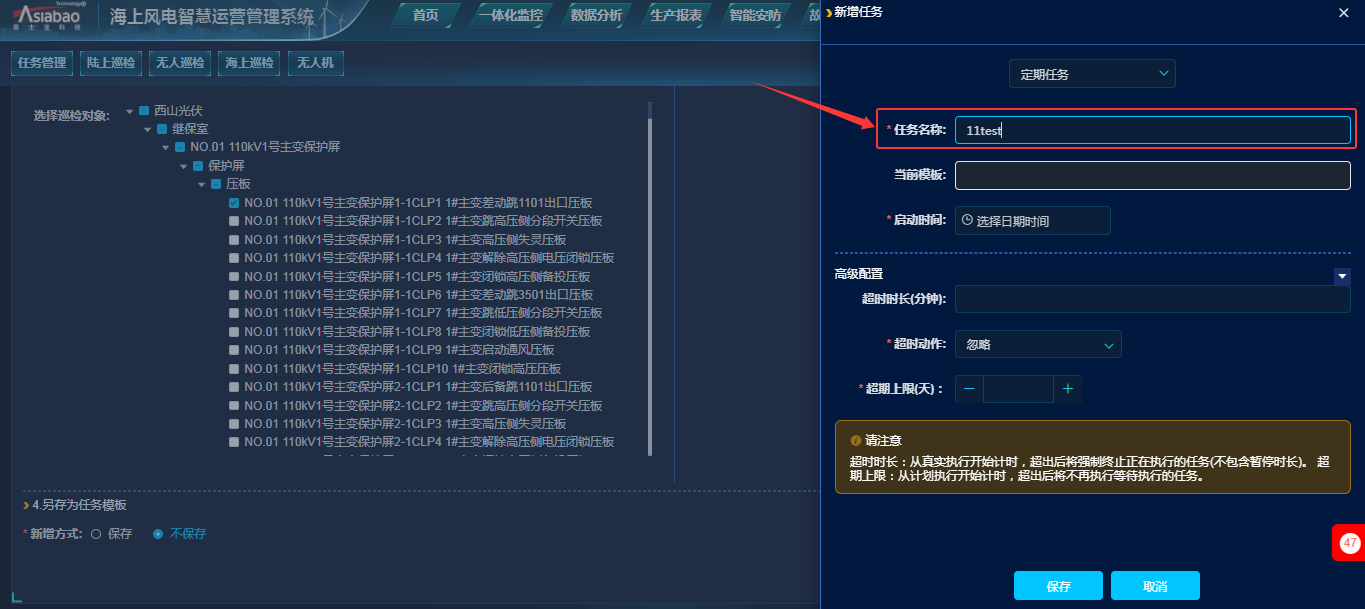Image resolution: width=1365 pixels, height=609 pixels.
Task: Open the 一体化监控 navigation tab
Action: pyautogui.click(x=510, y=15)
